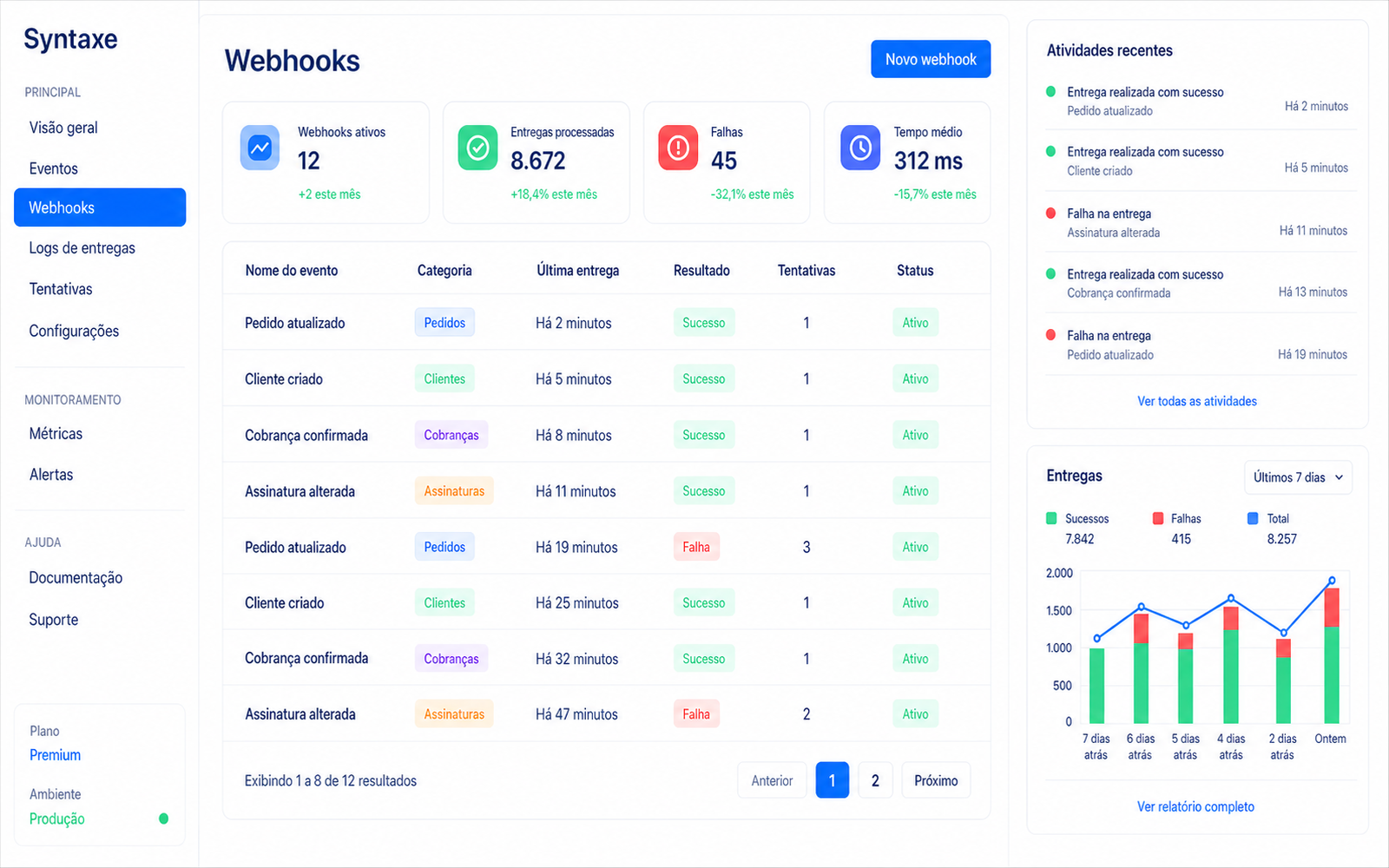Click red dot beside Assinatura alterada activity
The height and width of the screenshot is (868, 1389).
(x=1051, y=214)
